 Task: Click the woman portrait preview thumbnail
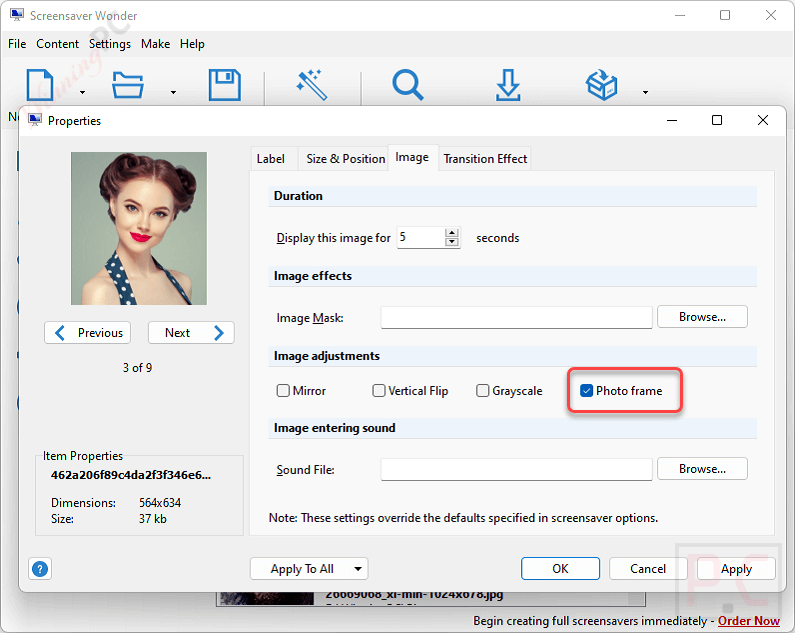(x=139, y=228)
